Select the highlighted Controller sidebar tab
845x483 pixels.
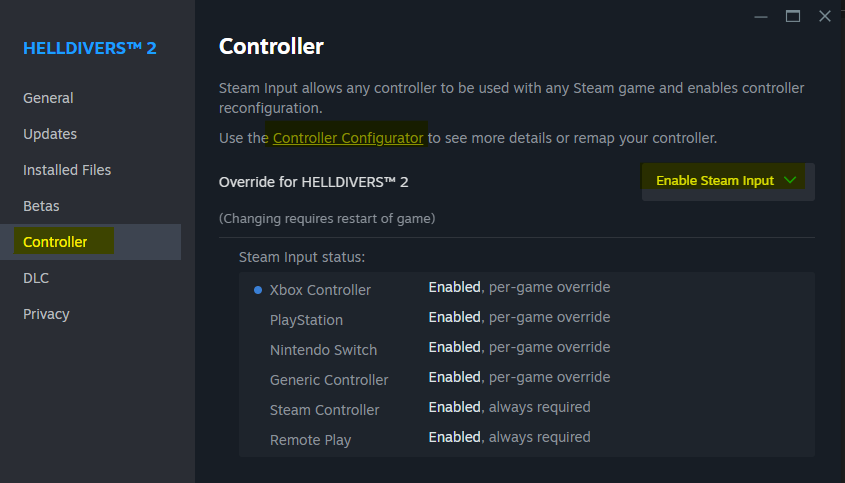click(56, 242)
